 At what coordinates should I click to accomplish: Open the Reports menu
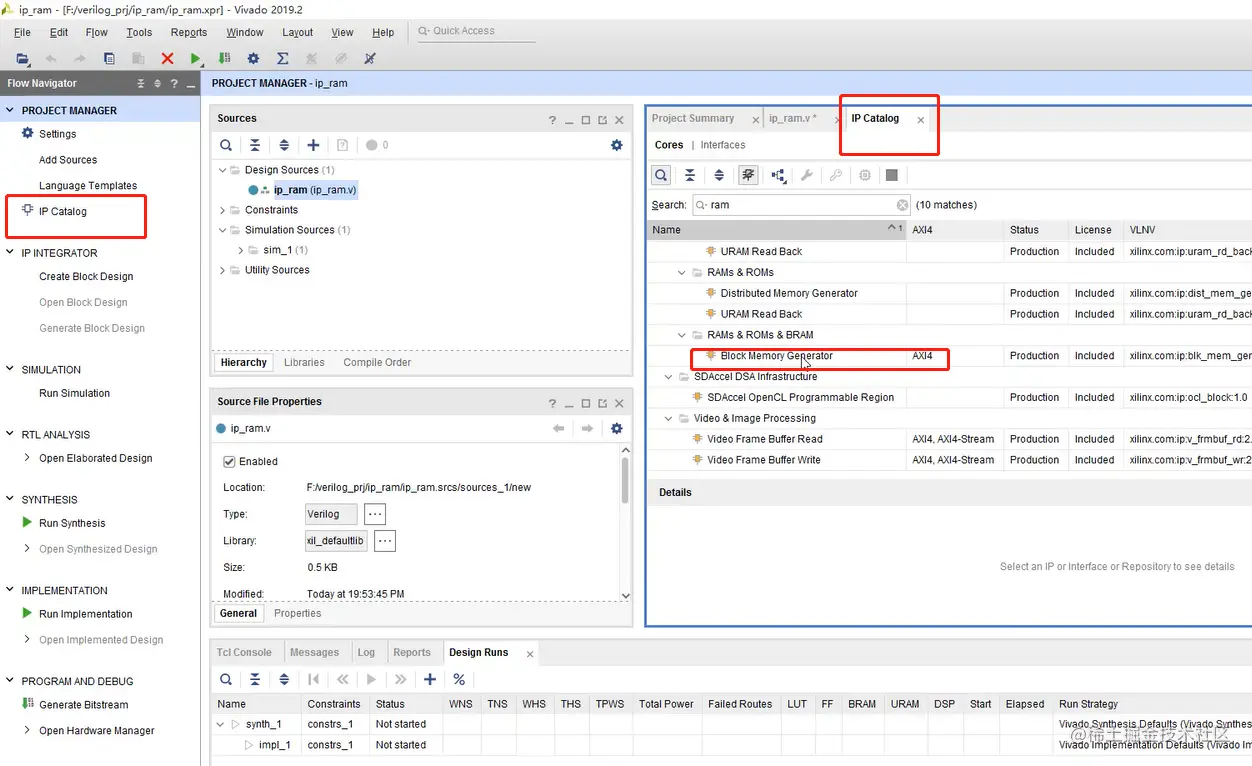[x=189, y=32]
